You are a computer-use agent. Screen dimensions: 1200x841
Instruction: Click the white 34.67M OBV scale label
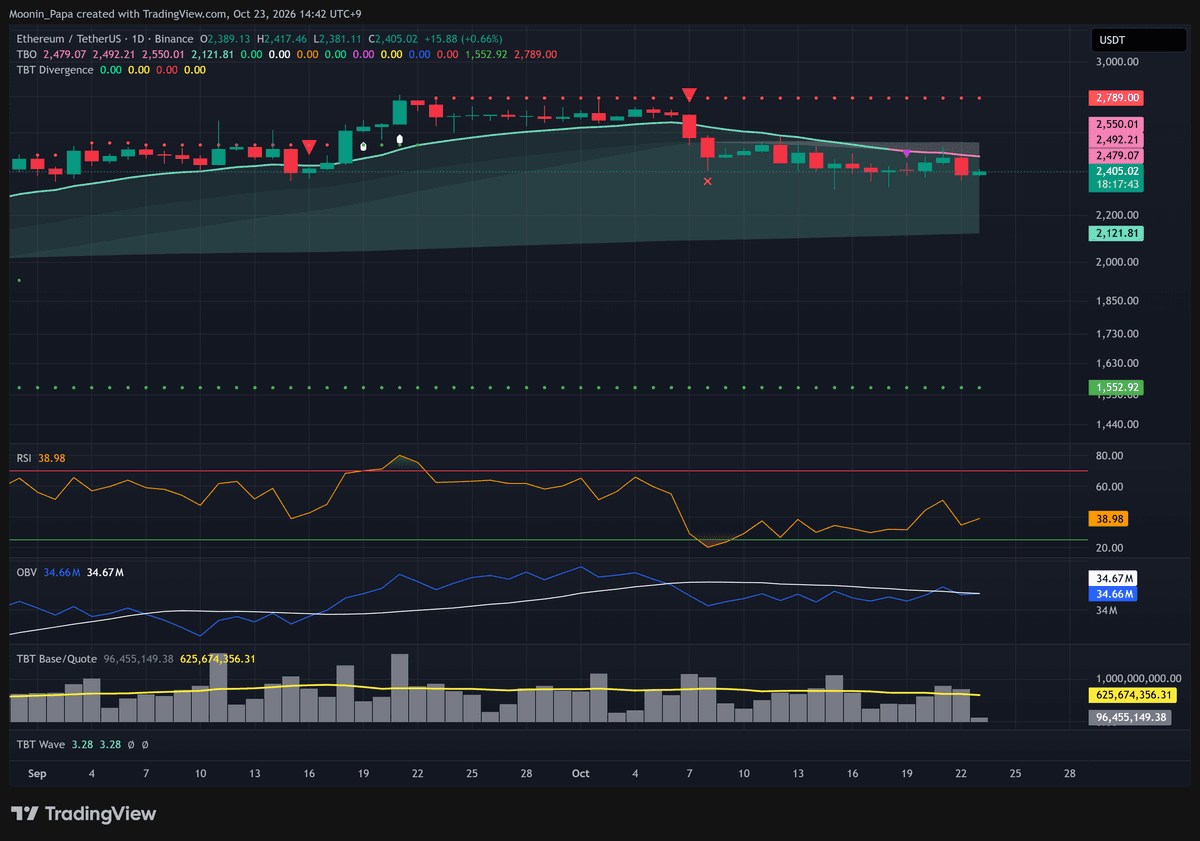coord(1114,579)
